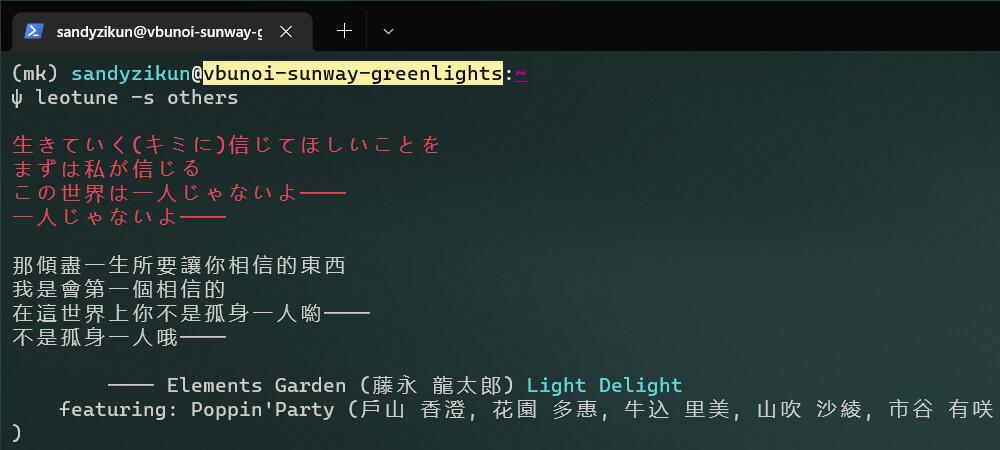
Task: Click the name 市谷 有咲
Action: click(941, 409)
